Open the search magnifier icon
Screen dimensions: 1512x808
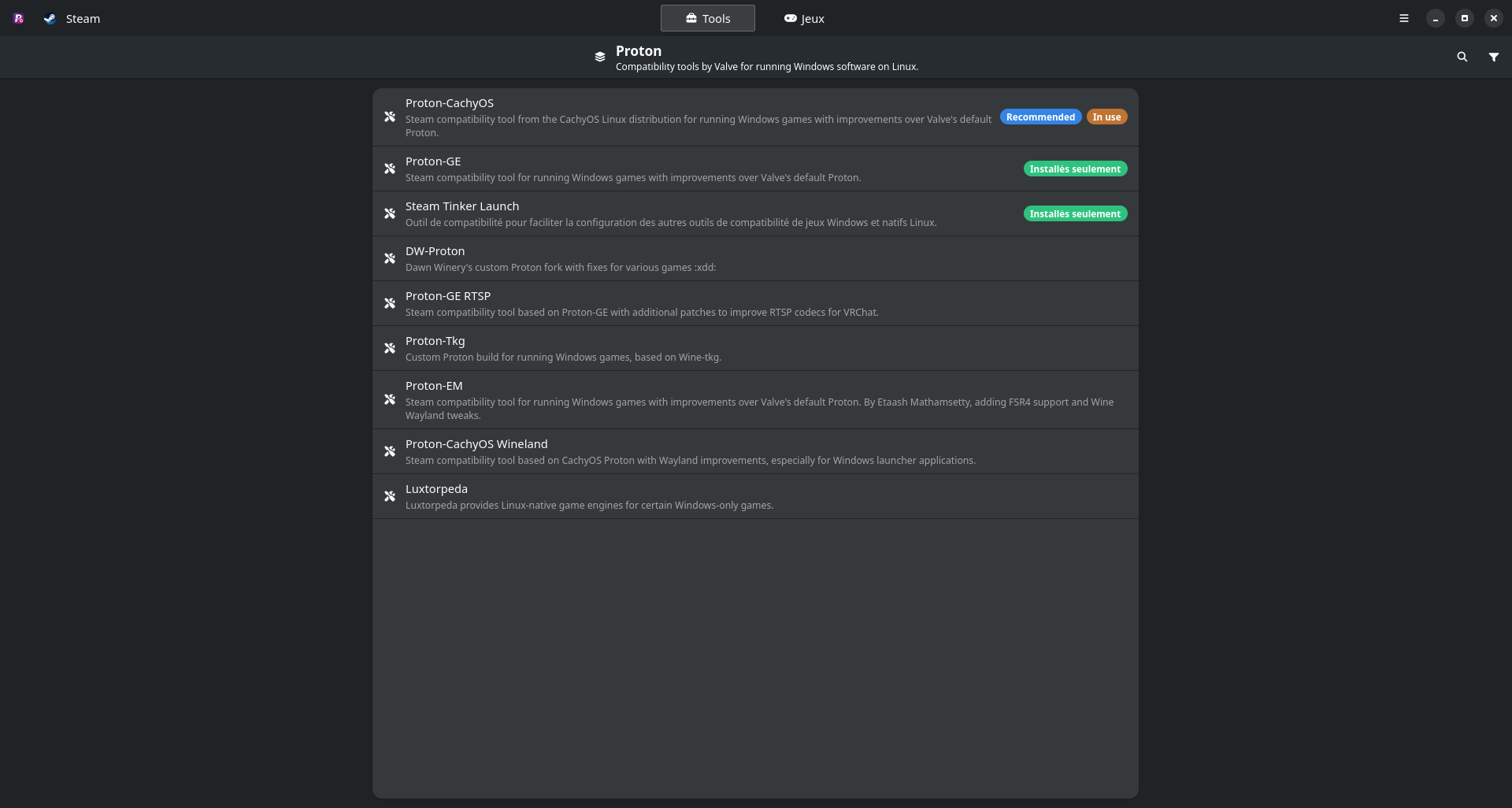1462,57
